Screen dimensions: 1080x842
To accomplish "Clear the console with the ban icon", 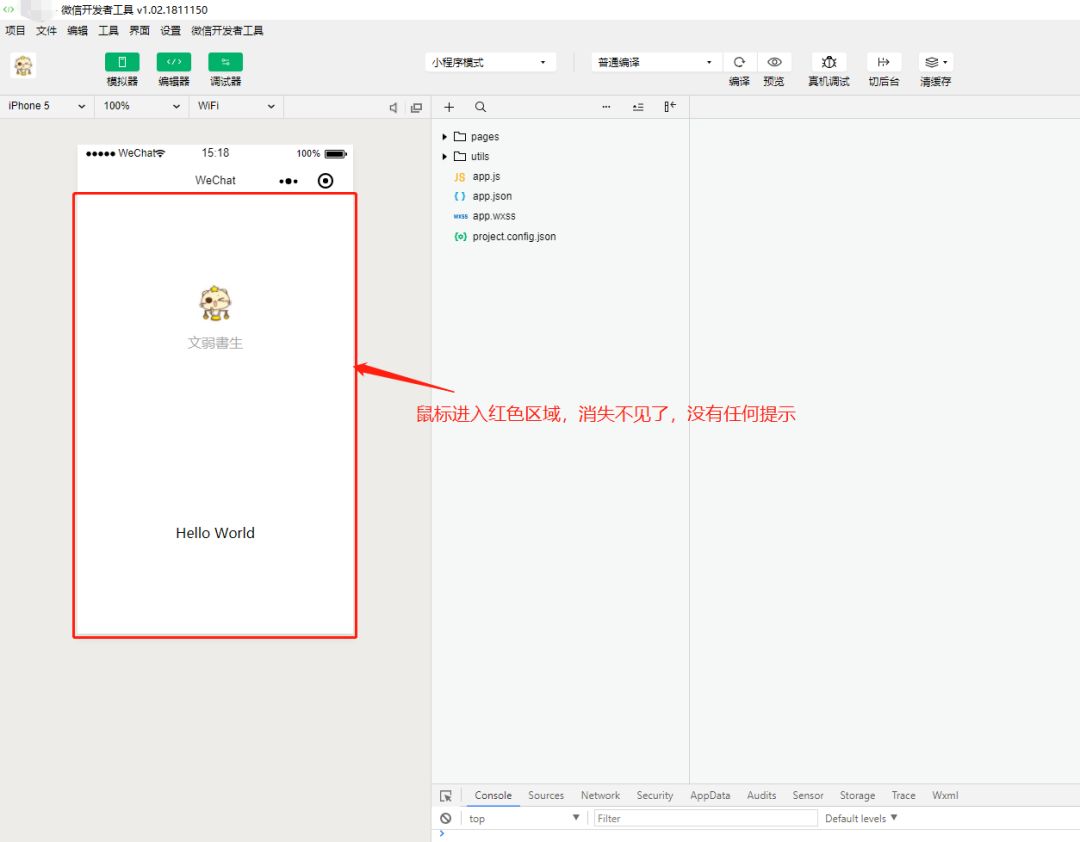I will (x=446, y=819).
